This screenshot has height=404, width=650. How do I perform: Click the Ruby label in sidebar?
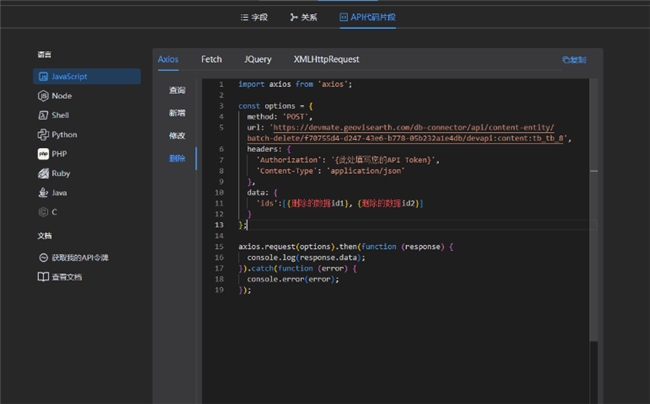click(61, 174)
